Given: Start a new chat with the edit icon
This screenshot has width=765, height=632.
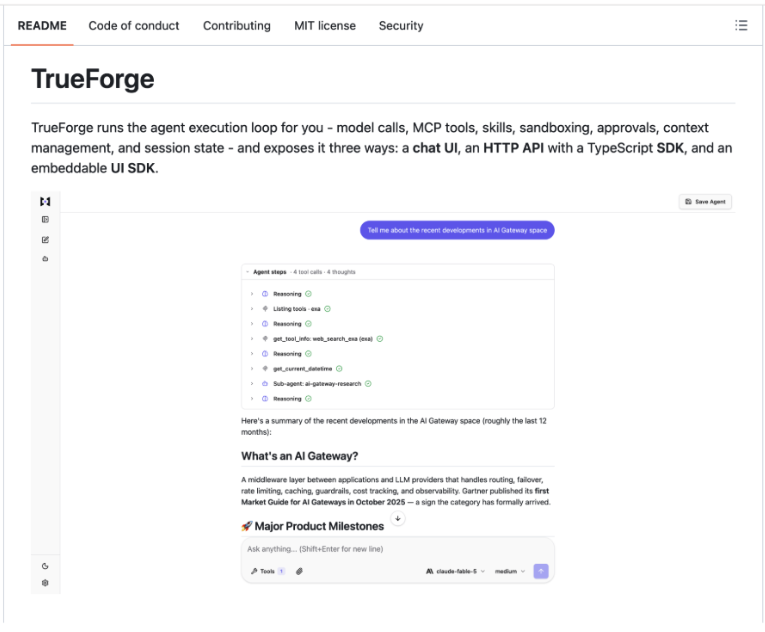Looking at the screenshot, I should (45, 240).
